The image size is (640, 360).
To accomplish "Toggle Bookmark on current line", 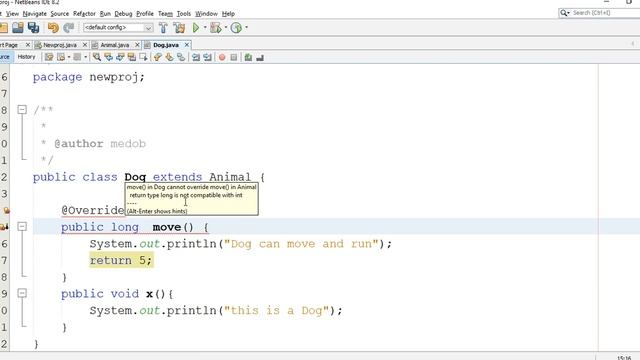I will pos(181,57).
